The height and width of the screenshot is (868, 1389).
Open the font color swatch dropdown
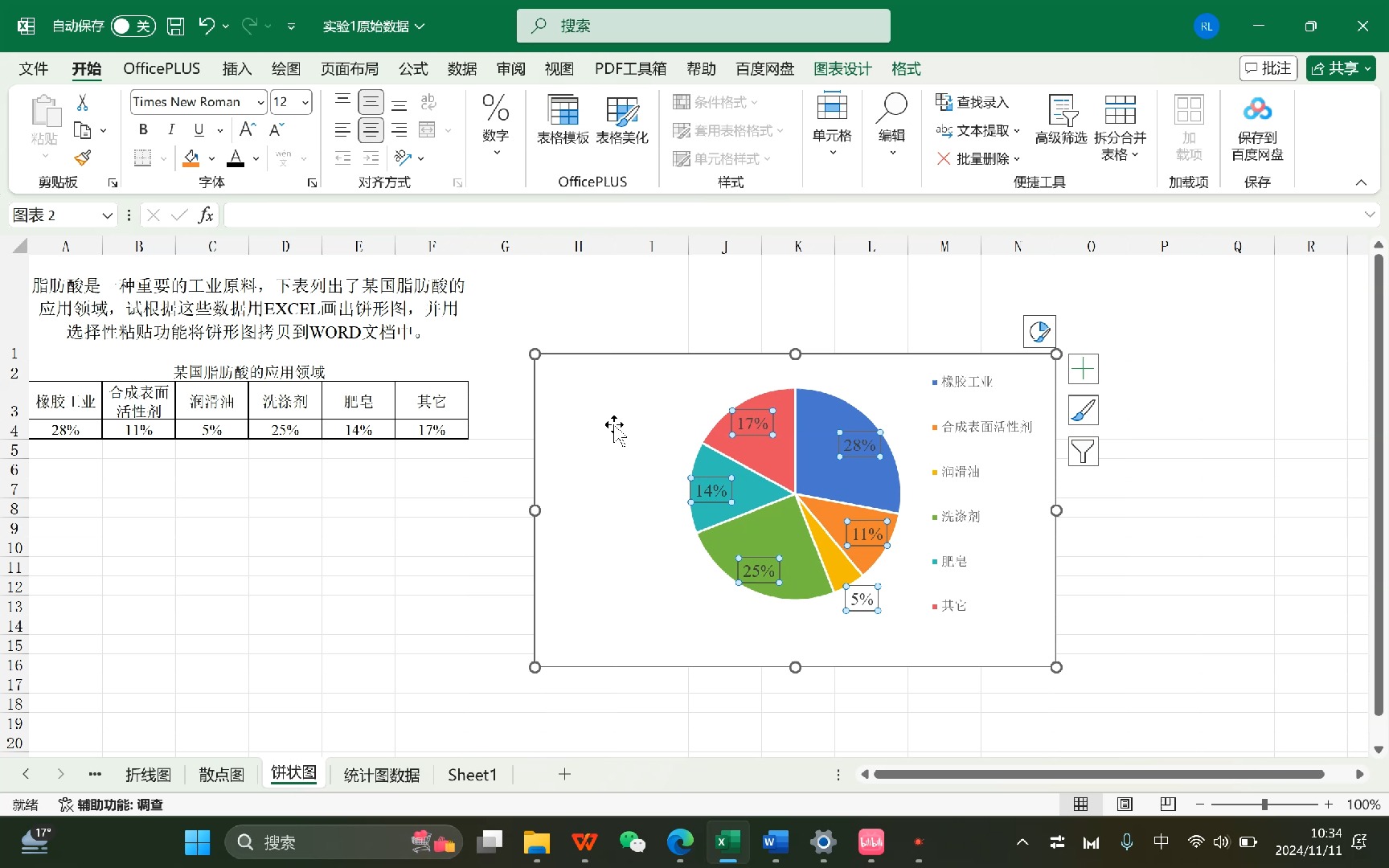pyautogui.click(x=256, y=158)
